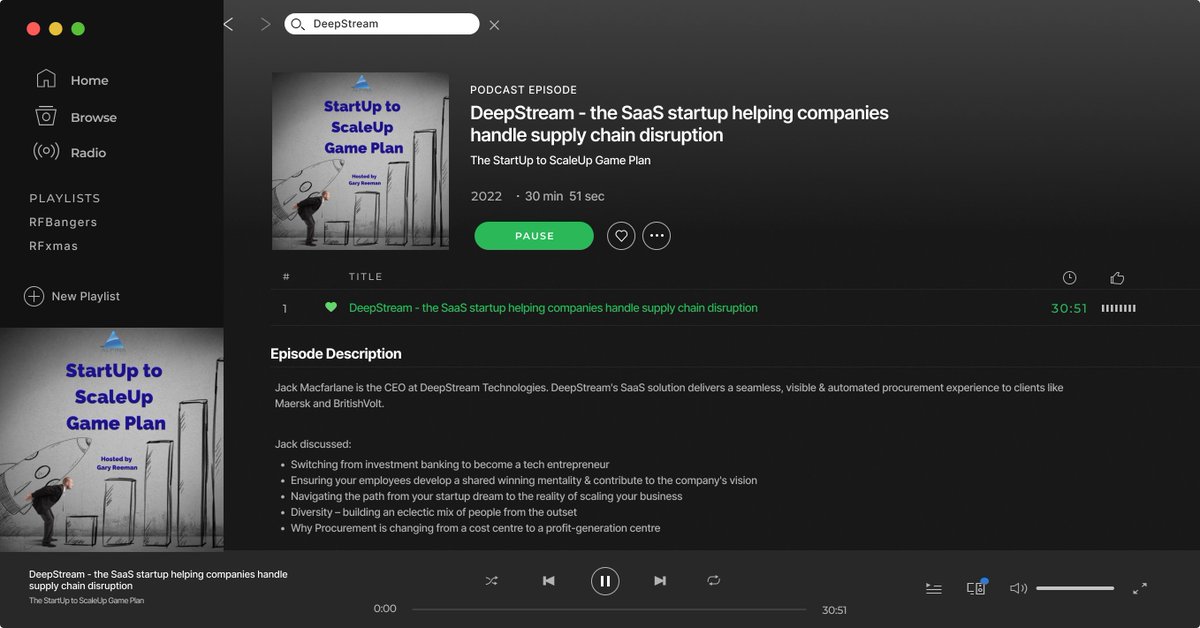The width and height of the screenshot is (1200, 628).
Task: Open the RFBangers playlist
Action: coord(63,222)
